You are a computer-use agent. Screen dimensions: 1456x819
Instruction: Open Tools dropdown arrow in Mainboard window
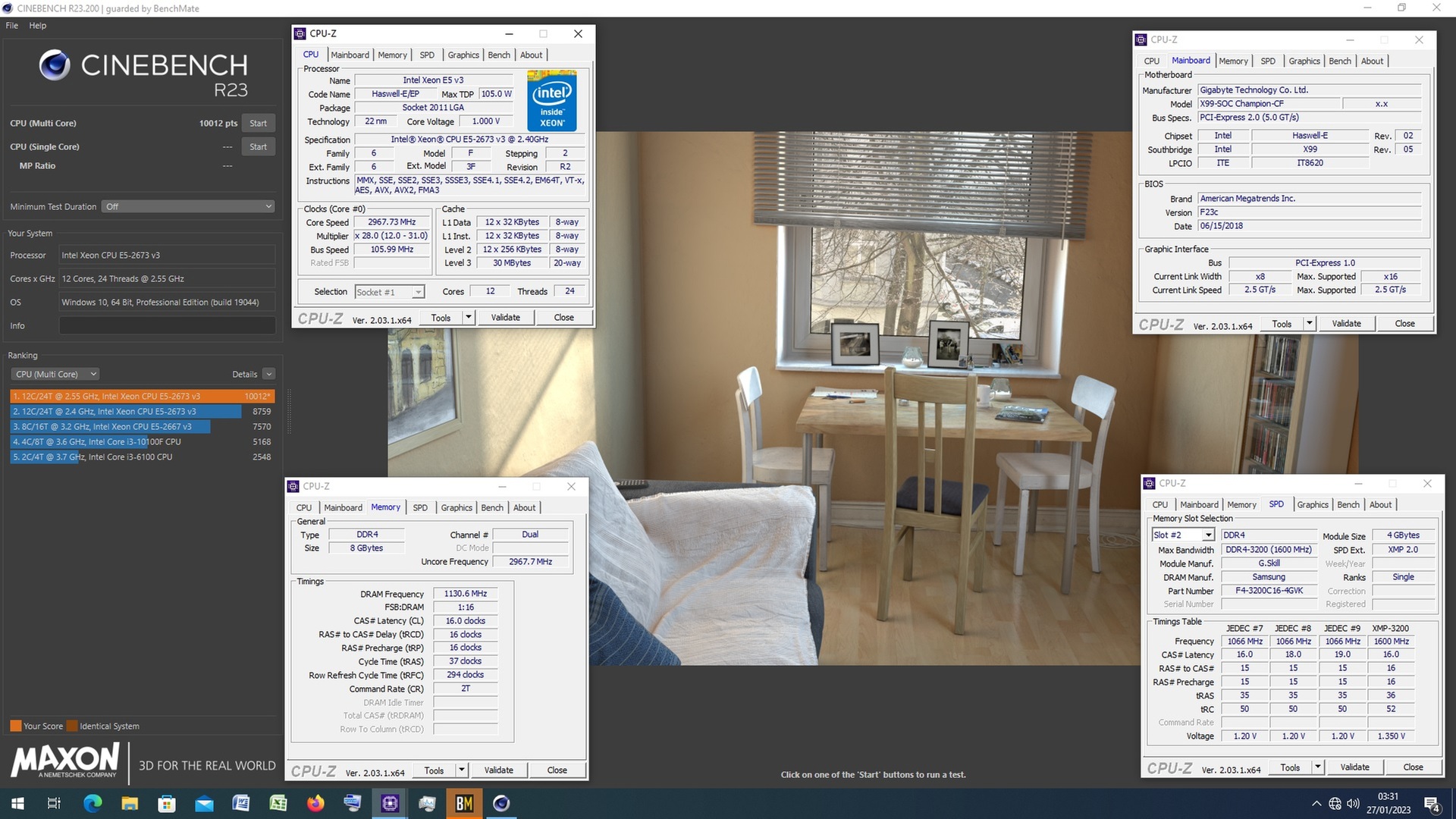[1309, 324]
